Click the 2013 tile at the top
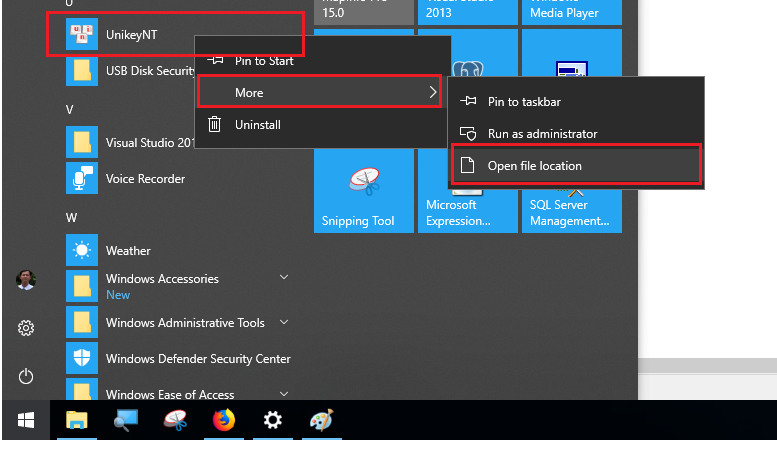The width and height of the screenshot is (777, 450). coord(468,12)
